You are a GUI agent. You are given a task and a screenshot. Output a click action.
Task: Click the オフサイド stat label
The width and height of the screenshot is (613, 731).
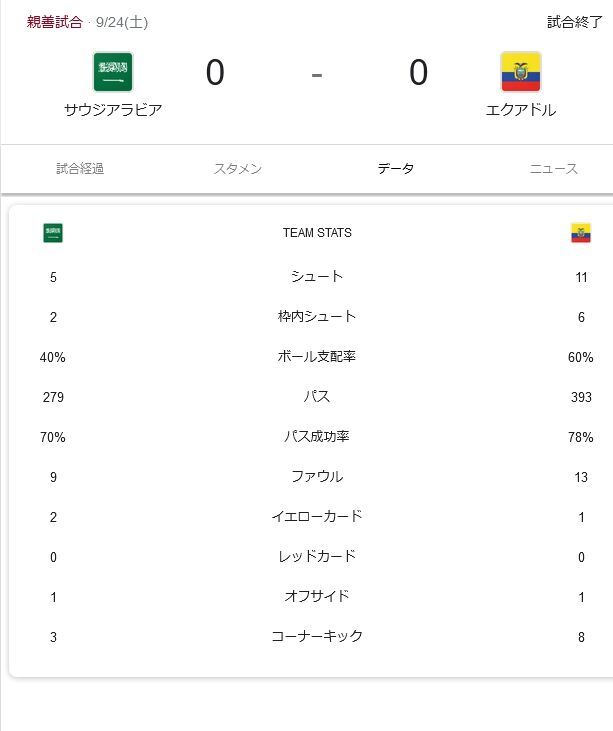pos(317,597)
